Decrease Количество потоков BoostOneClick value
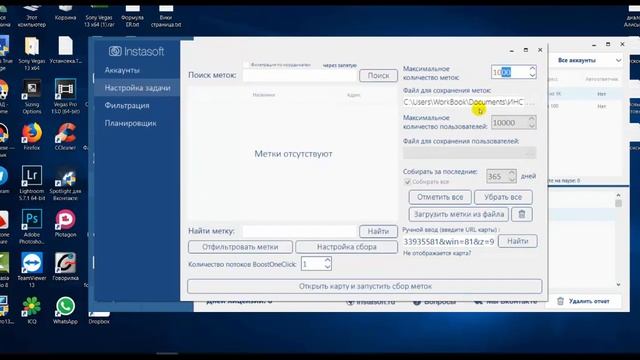The image size is (640, 360). click(x=327, y=267)
